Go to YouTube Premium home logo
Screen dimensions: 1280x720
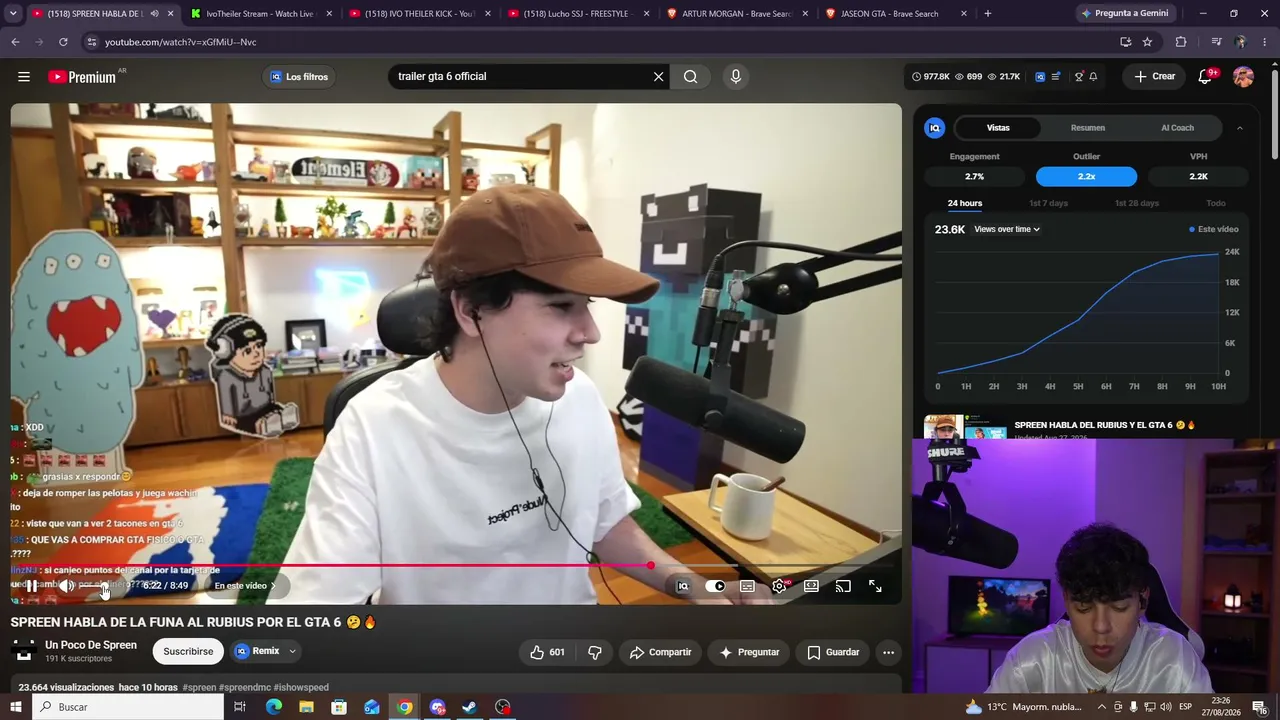pos(82,77)
